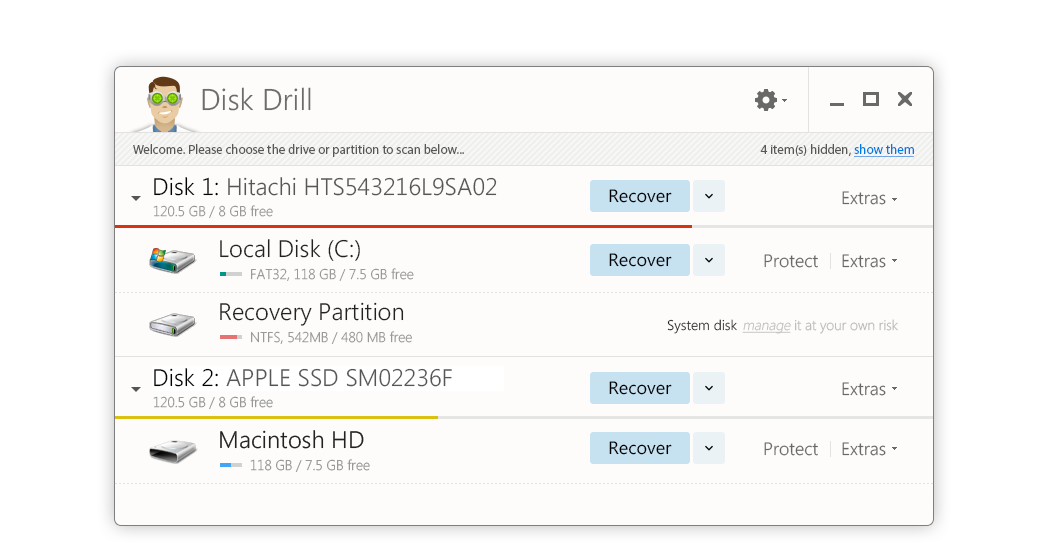Image resolution: width=1058 pixels, height=556 pixels.
Task: Close the Disk Drill window
Action: click(905, 100)
